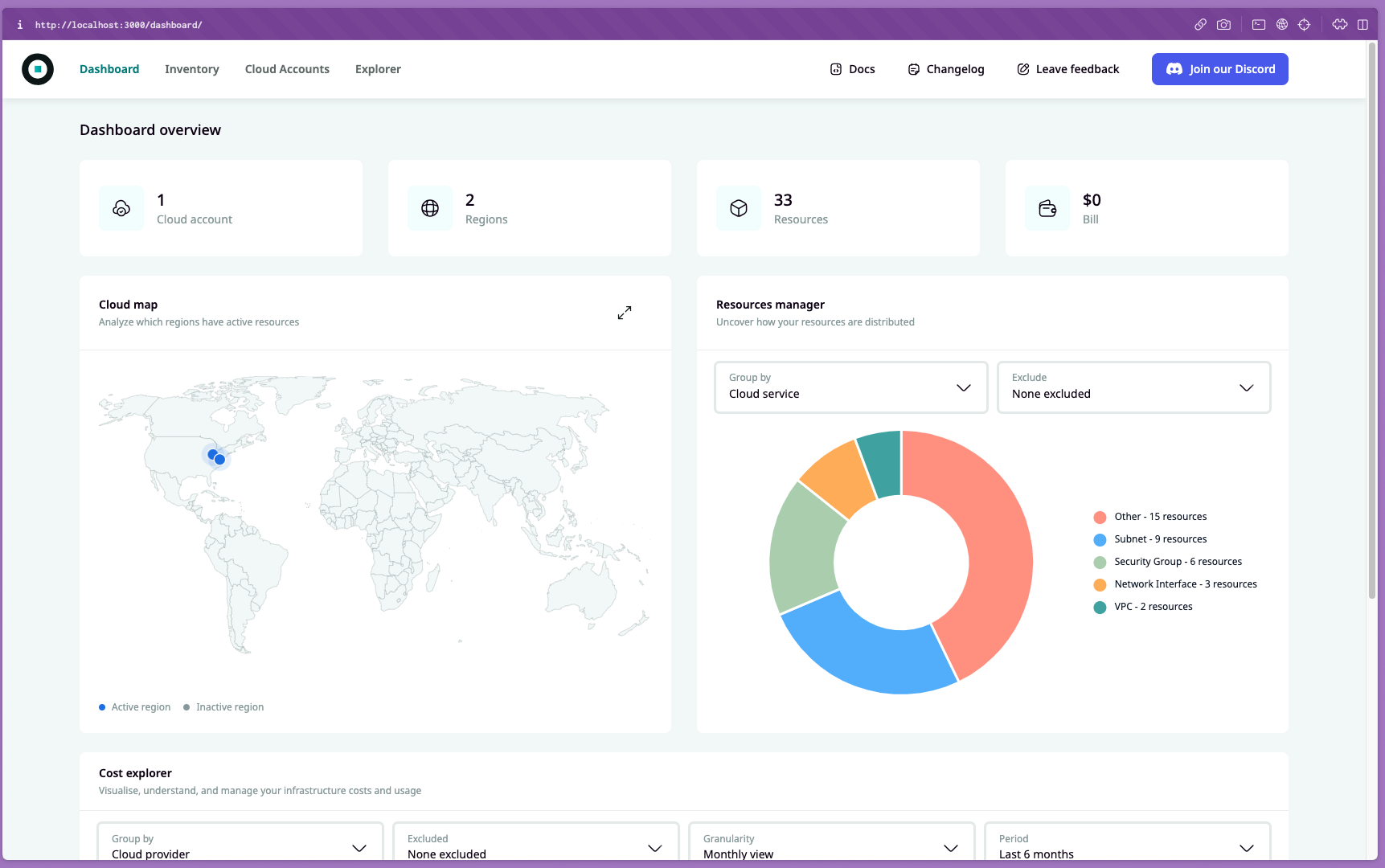Open the Exclude None excluded dropdown
The height and width of the screenshot is (868, 1385).
(x=1133, y=387)
